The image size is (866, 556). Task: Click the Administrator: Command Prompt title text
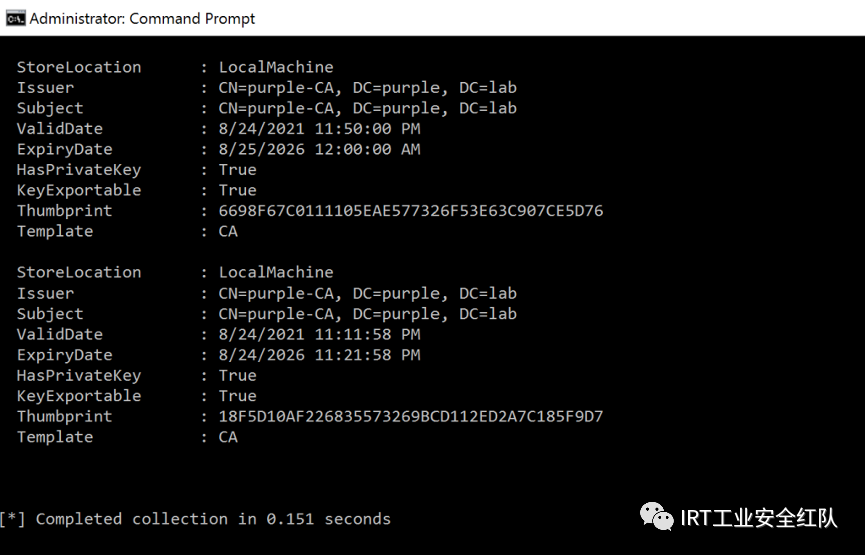coord(142,19)
